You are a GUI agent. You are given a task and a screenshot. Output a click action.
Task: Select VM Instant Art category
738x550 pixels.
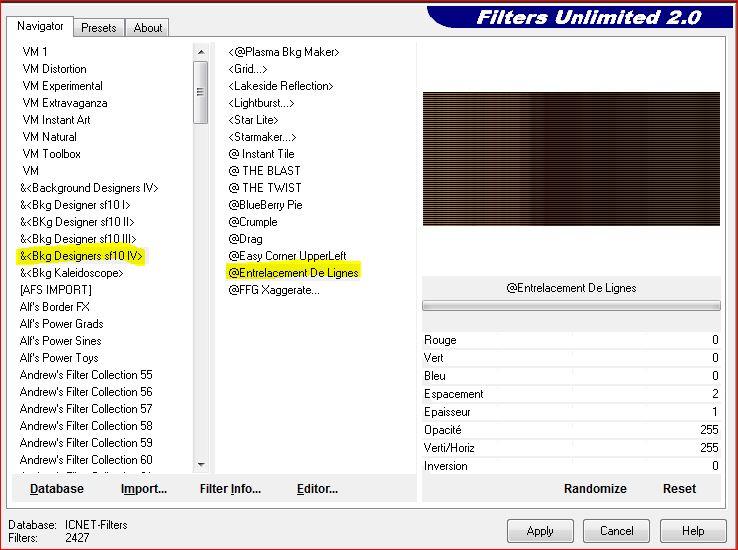click(x=56, y=120)
